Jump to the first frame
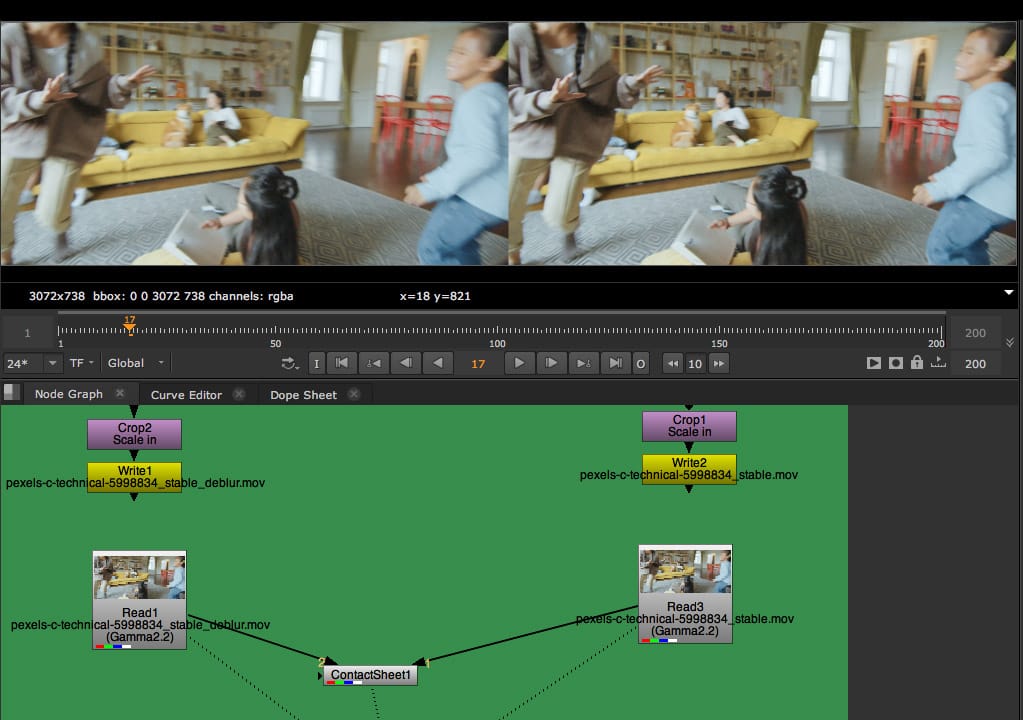 coord(342,363)
